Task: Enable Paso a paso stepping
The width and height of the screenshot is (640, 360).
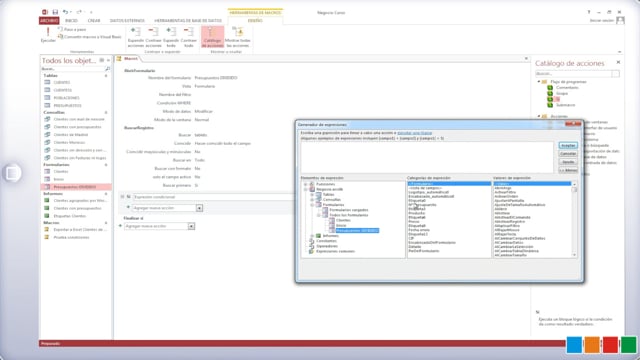Action: (x=72, y=29)
